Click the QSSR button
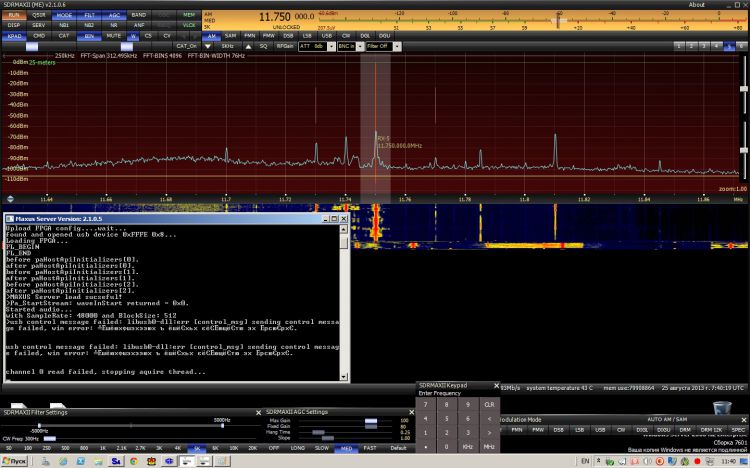Image resolution: width=750 pixels, height=468 pixels. pyautogui.click(x=39, y=15)
